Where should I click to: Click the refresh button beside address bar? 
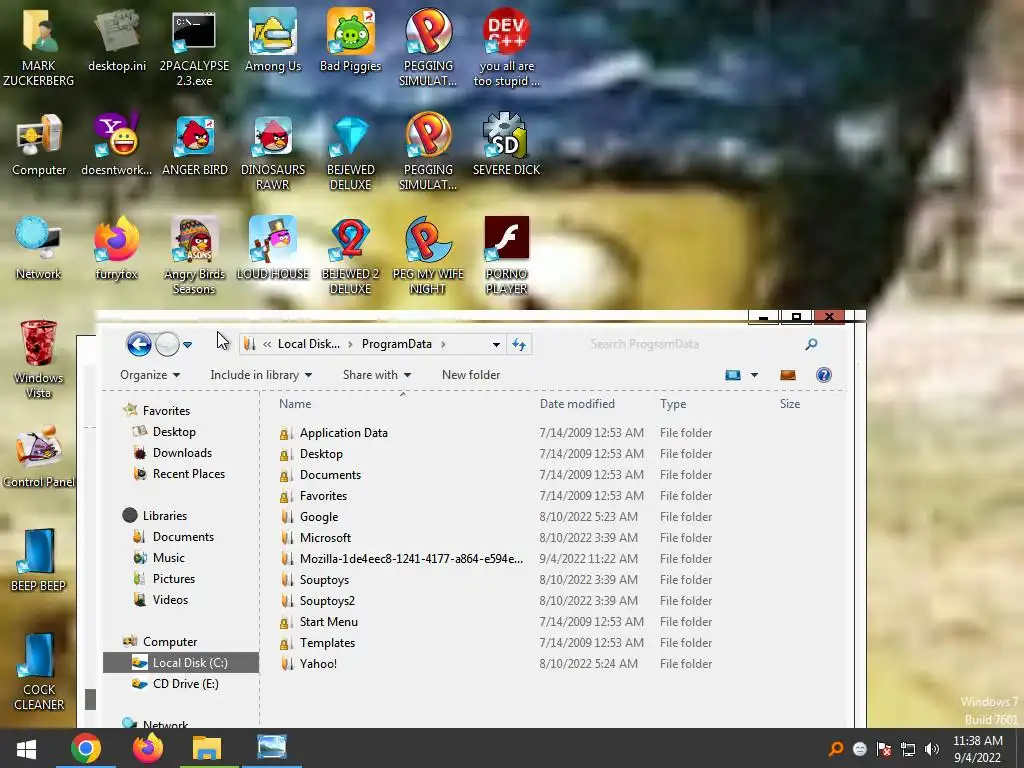519,344
